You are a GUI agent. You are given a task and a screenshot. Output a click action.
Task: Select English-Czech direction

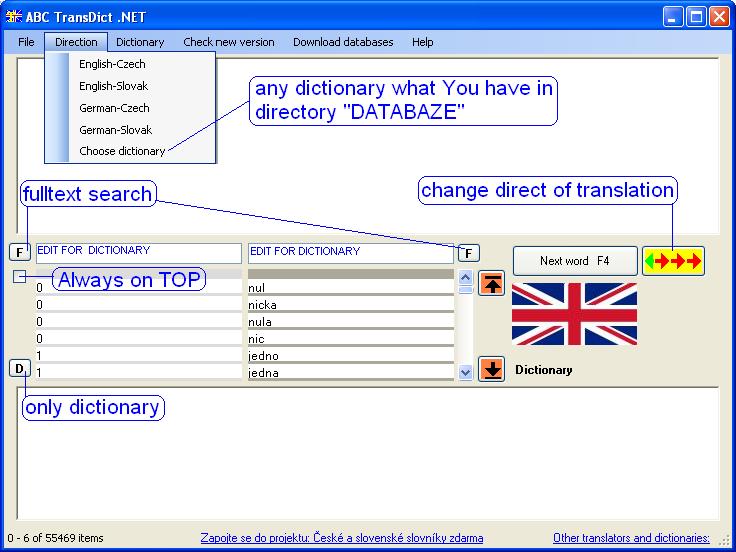[x=130, y=64]
